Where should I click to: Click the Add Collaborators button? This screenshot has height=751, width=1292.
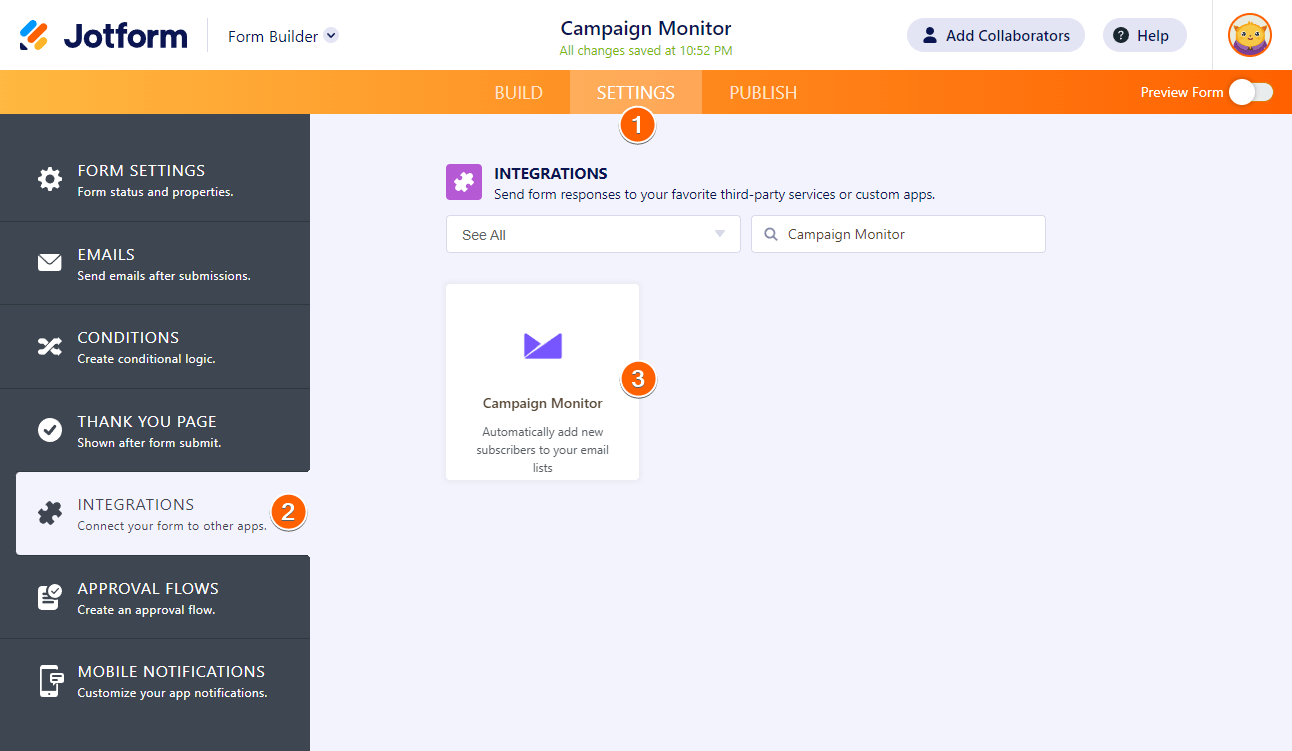pos(996,35)
